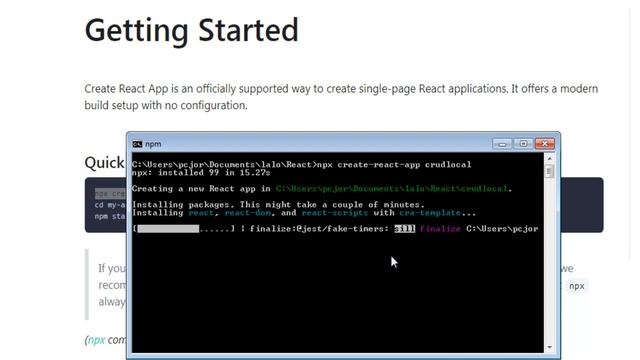Click the npx link in the webpage
This screenshot has height=360, width=640.
96,340
